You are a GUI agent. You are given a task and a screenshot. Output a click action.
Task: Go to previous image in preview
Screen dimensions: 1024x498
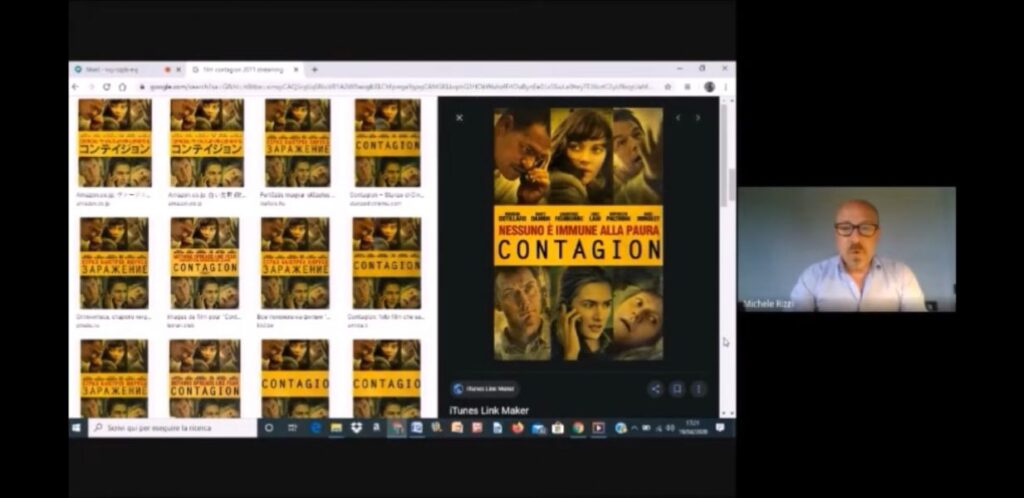pos(678,118)
